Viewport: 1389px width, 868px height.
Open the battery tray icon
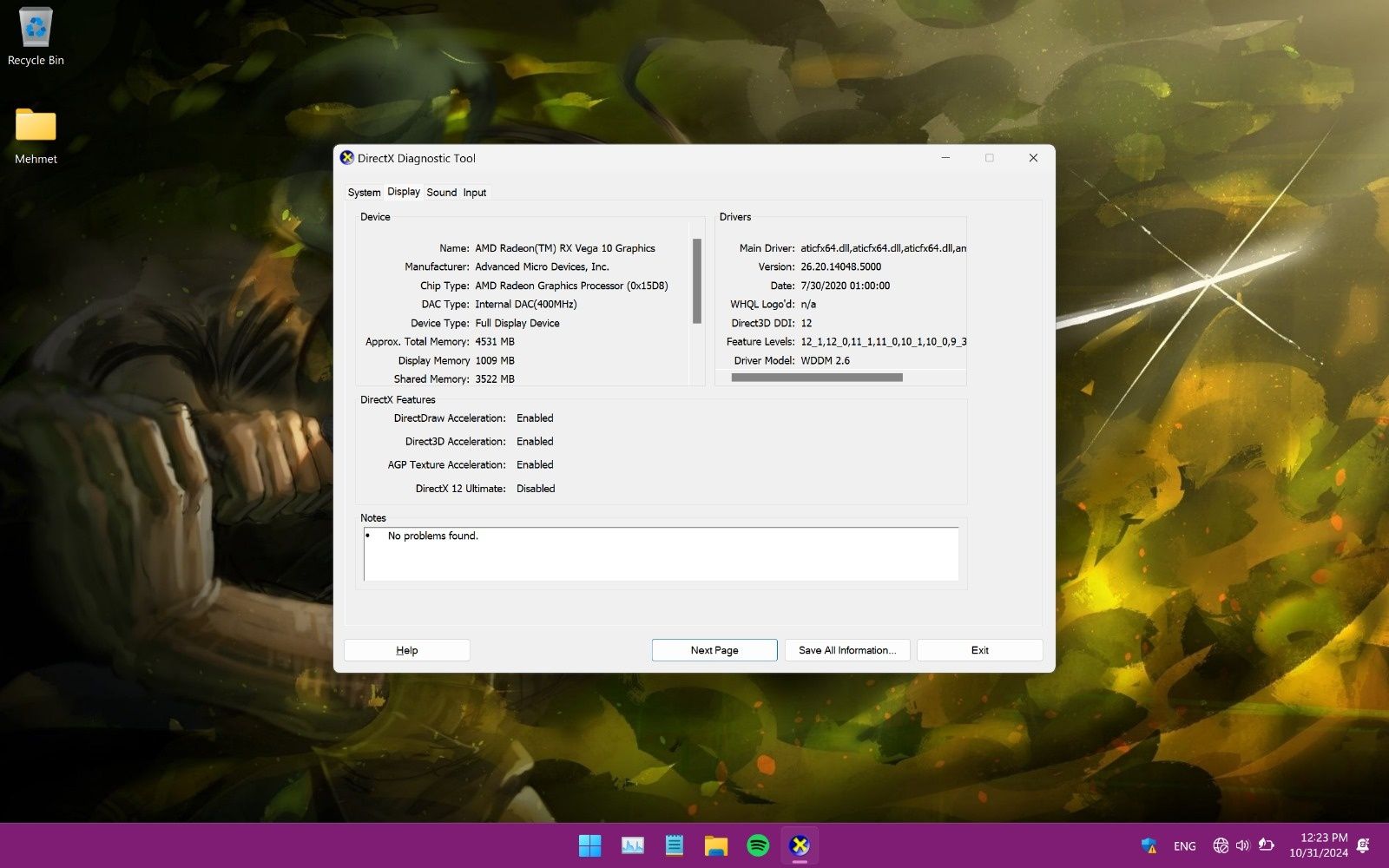click(x=1266, y=845)
